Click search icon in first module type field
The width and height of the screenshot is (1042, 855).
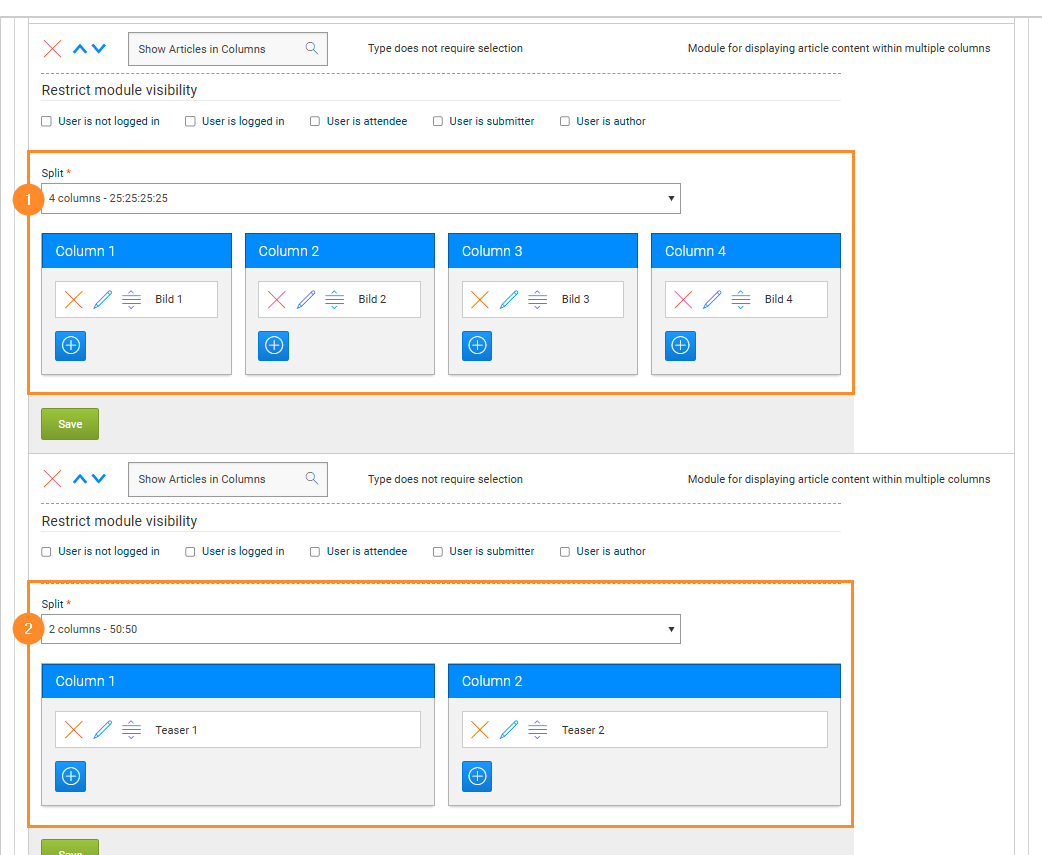point(312,48)
